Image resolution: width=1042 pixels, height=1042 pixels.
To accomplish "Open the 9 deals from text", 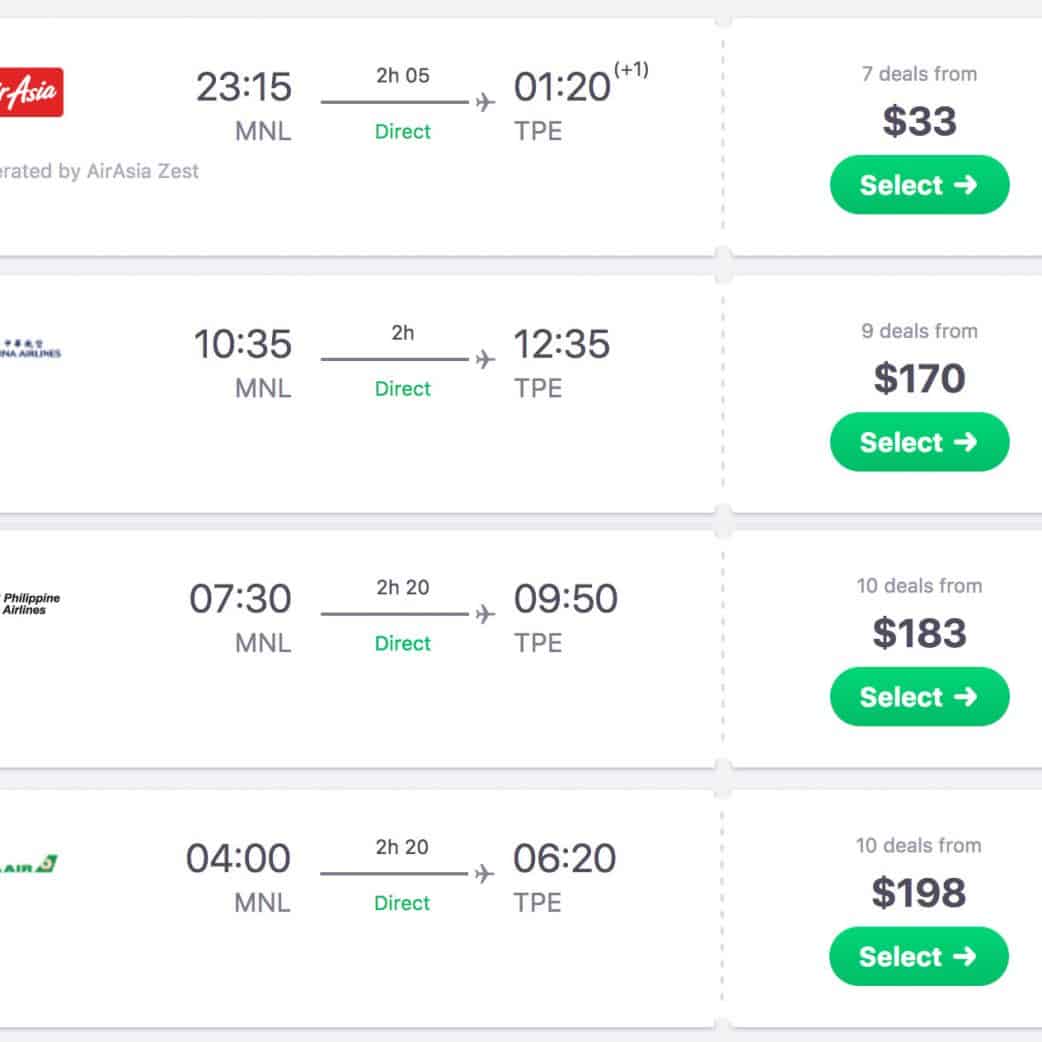I will (919, 331).
